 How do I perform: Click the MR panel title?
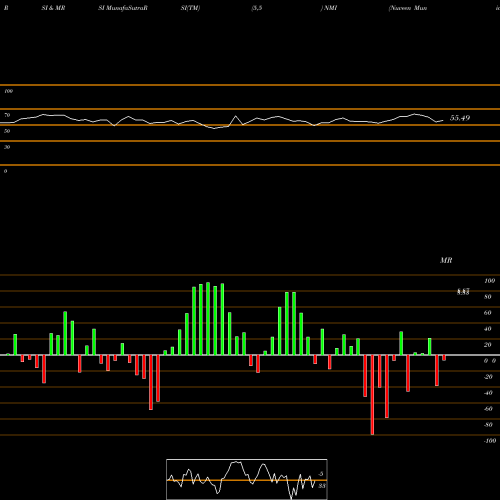click(446, 260)
